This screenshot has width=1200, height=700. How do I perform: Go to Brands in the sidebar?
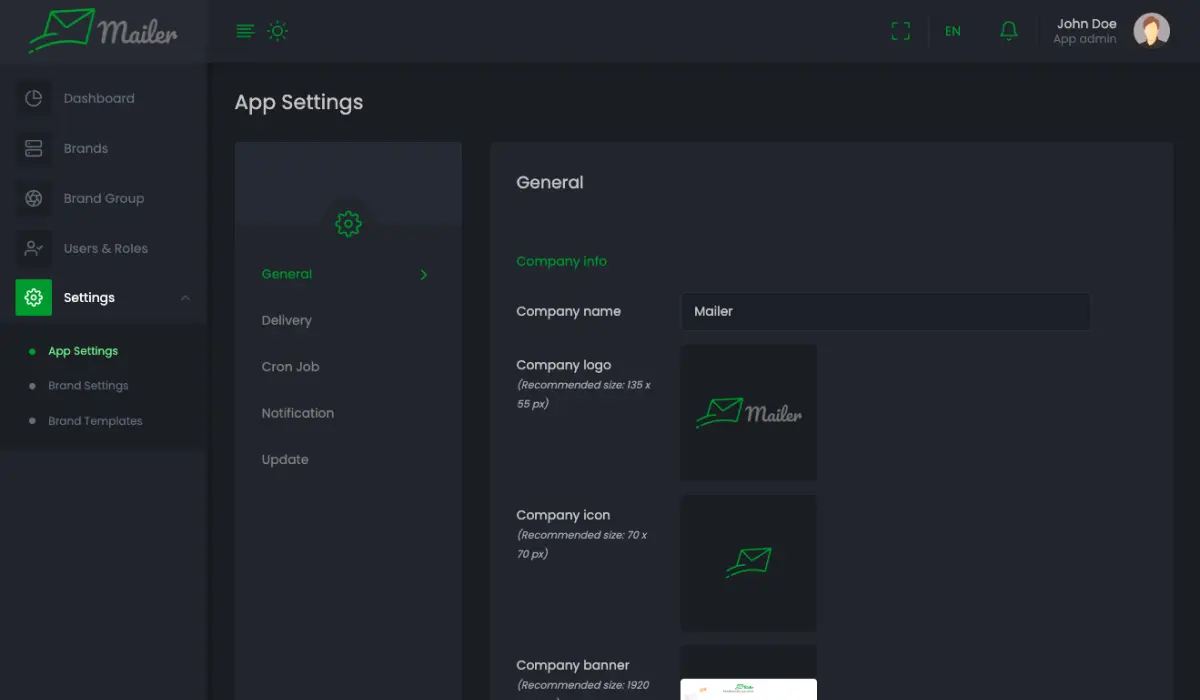tap(86, 148)
